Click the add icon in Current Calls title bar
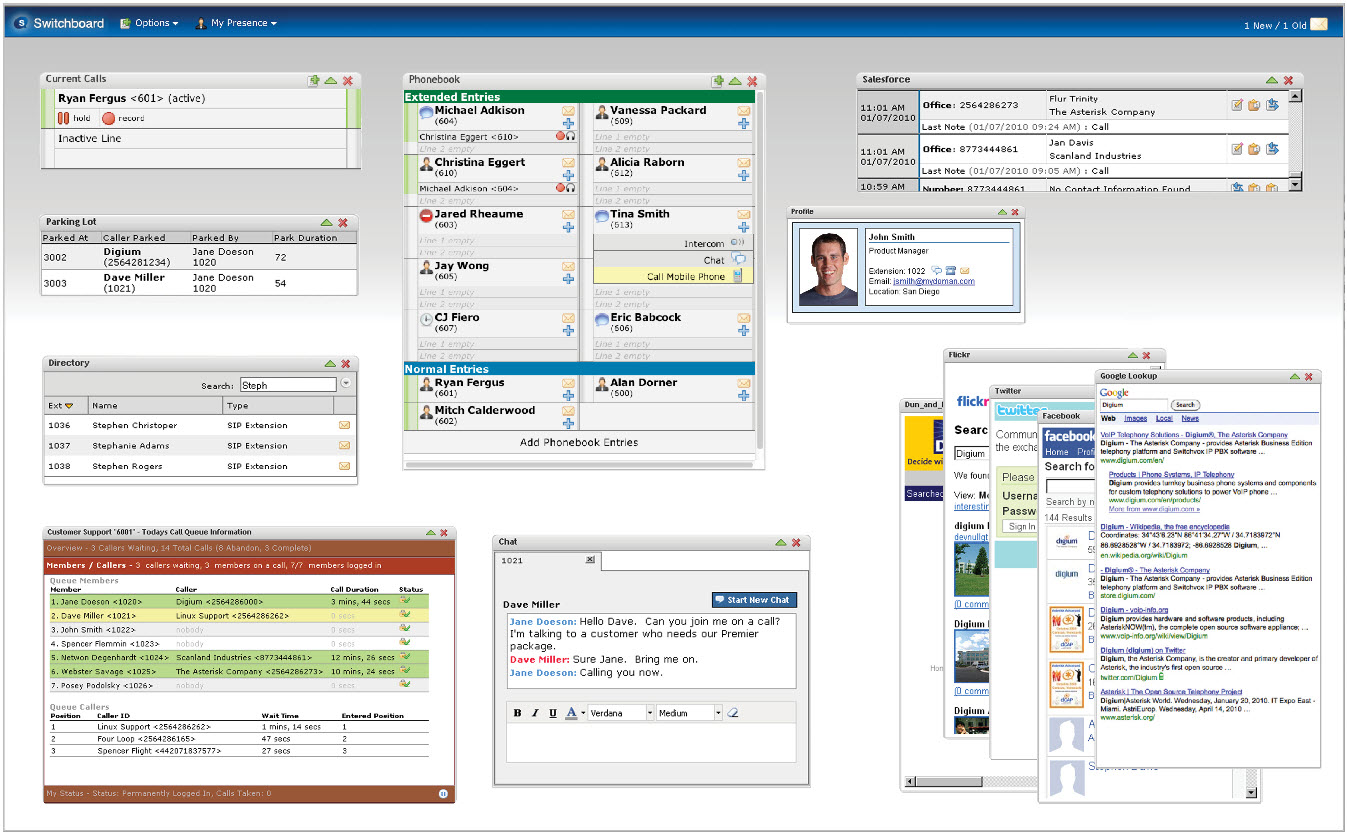Image resolution: width=1347 pixels, height=834 pixels. (x=314, y=80)
